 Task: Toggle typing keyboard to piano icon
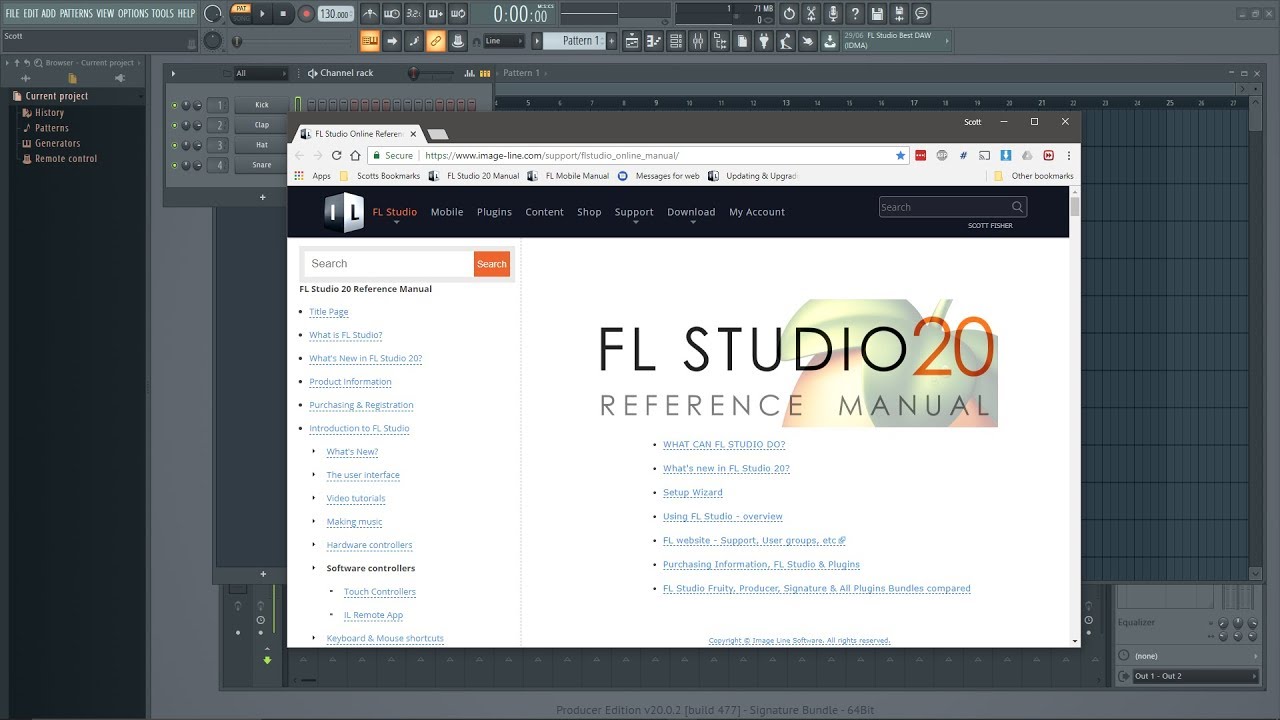(x=370, y=41)
